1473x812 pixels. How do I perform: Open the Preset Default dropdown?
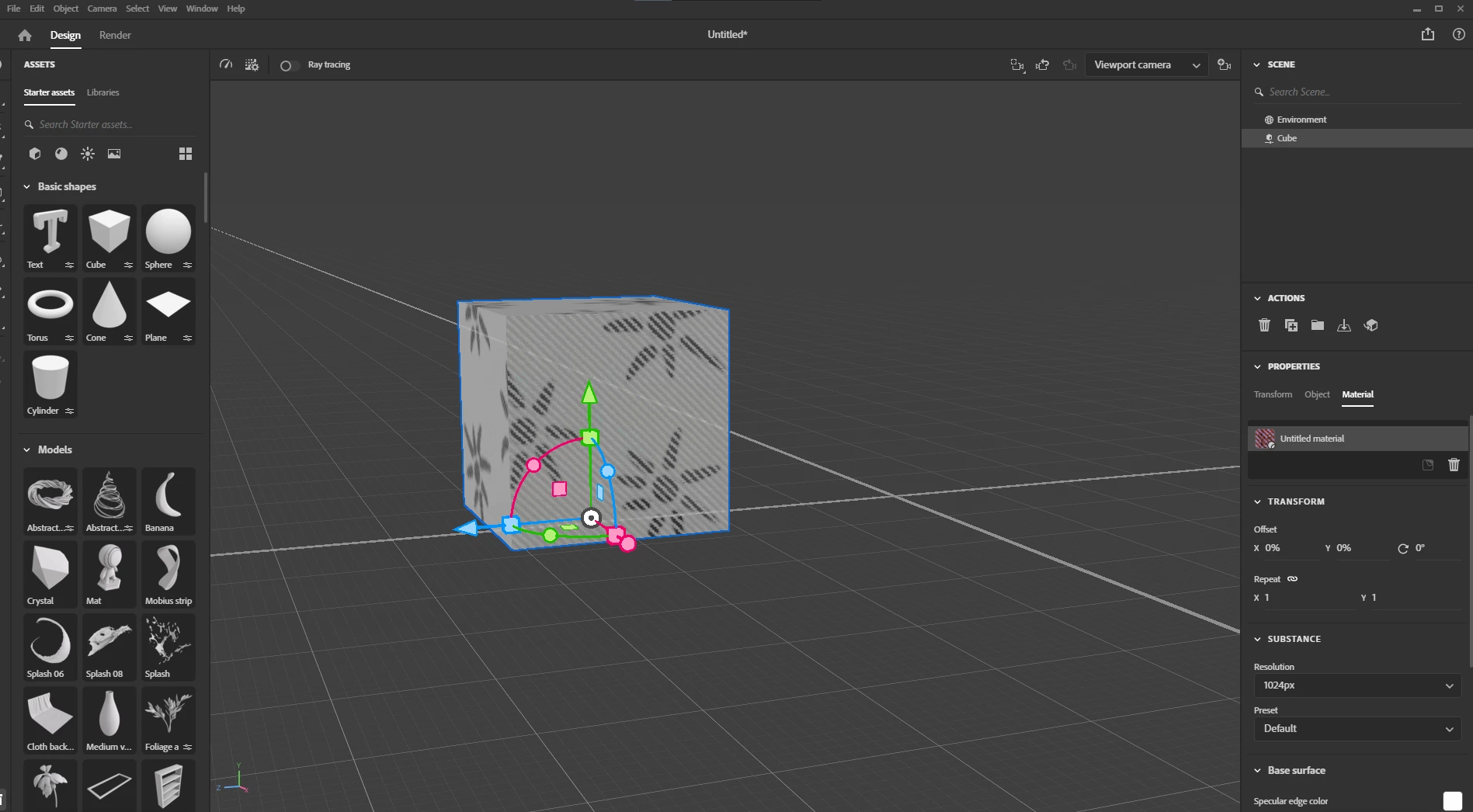1357,729
